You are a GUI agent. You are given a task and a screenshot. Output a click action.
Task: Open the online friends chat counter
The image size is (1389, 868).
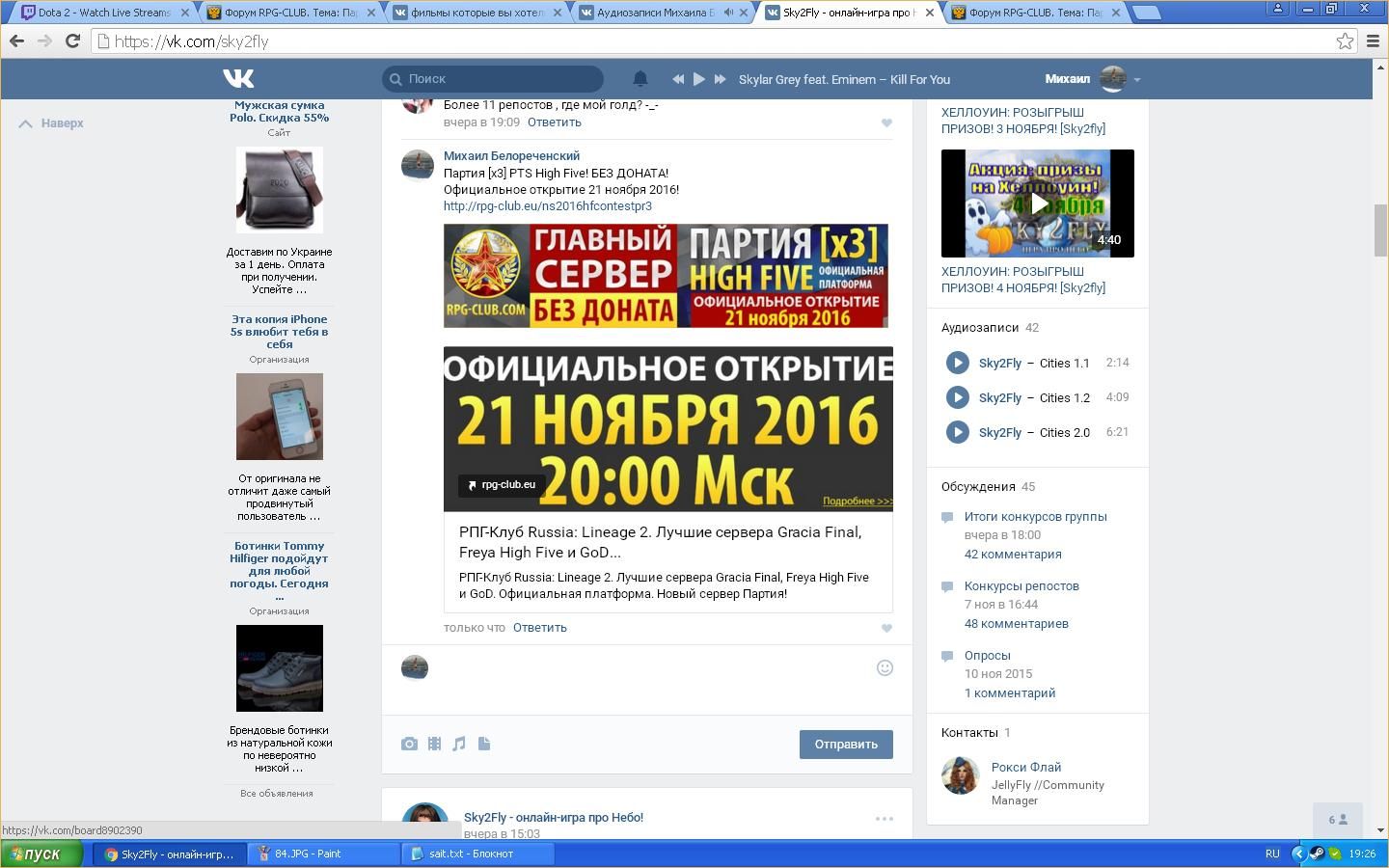coord(1338,820)
